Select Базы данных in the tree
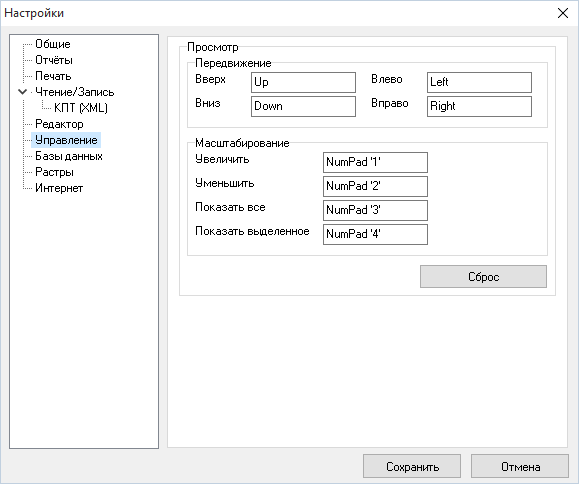 69,156
